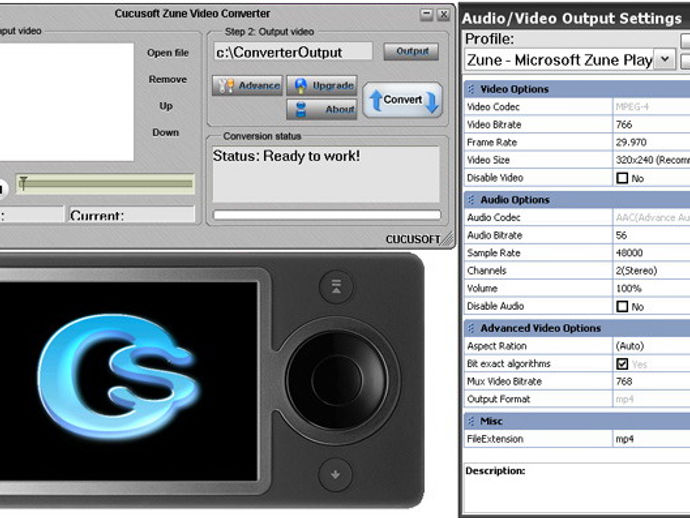Click the Zune device circular control pad
The width and height of the screenshot is (690, 518).
tap(337, 379)
